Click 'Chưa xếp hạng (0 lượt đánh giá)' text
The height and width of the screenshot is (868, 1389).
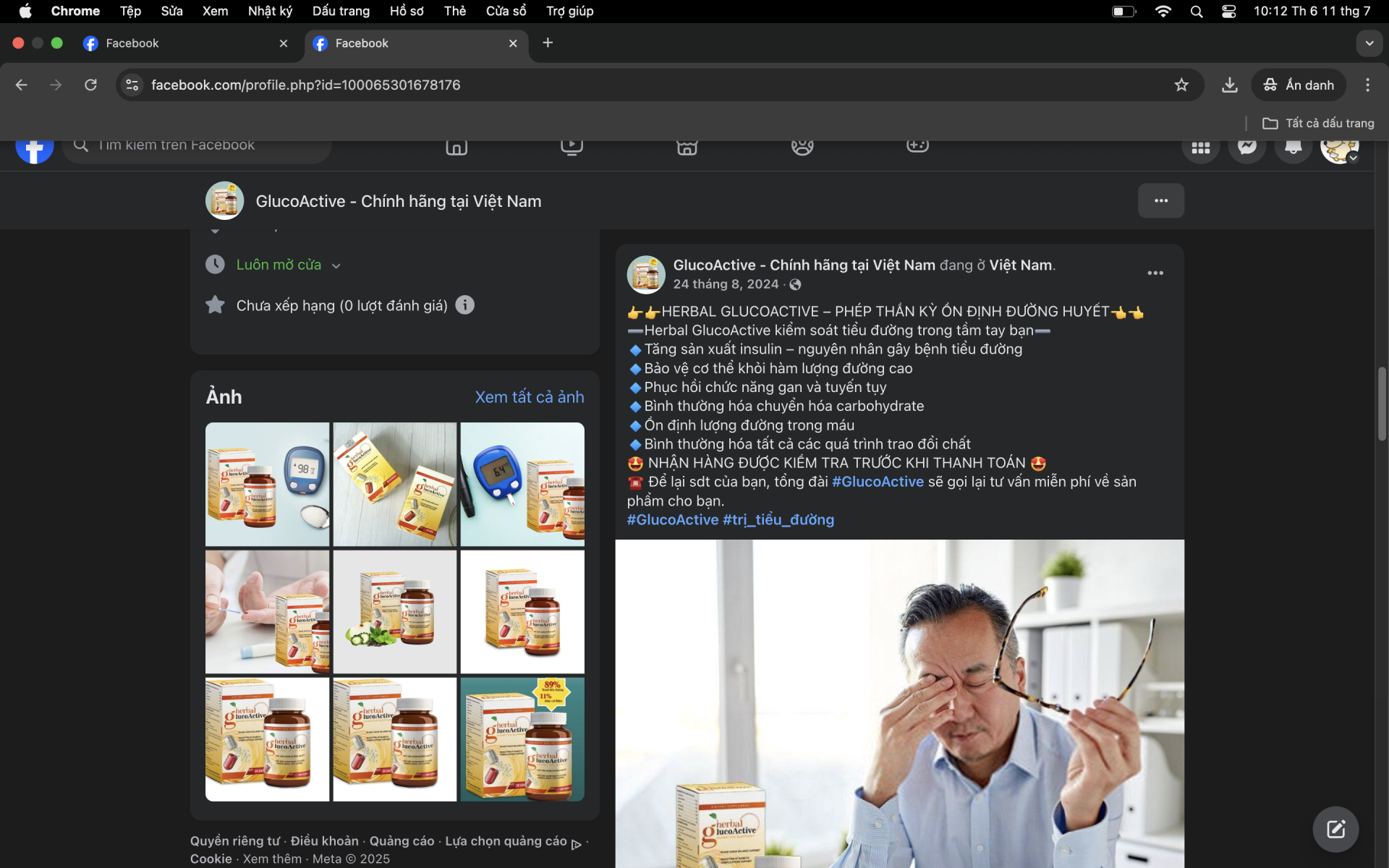coord(341,305)
